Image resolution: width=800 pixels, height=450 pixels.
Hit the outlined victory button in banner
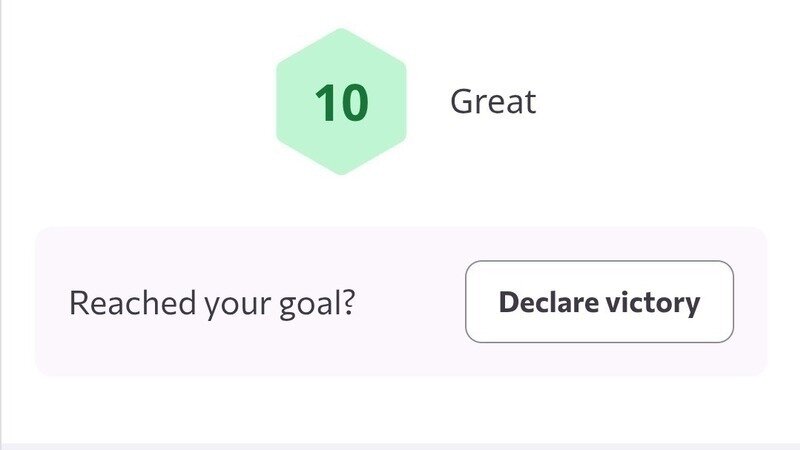[x=599, y=302]
